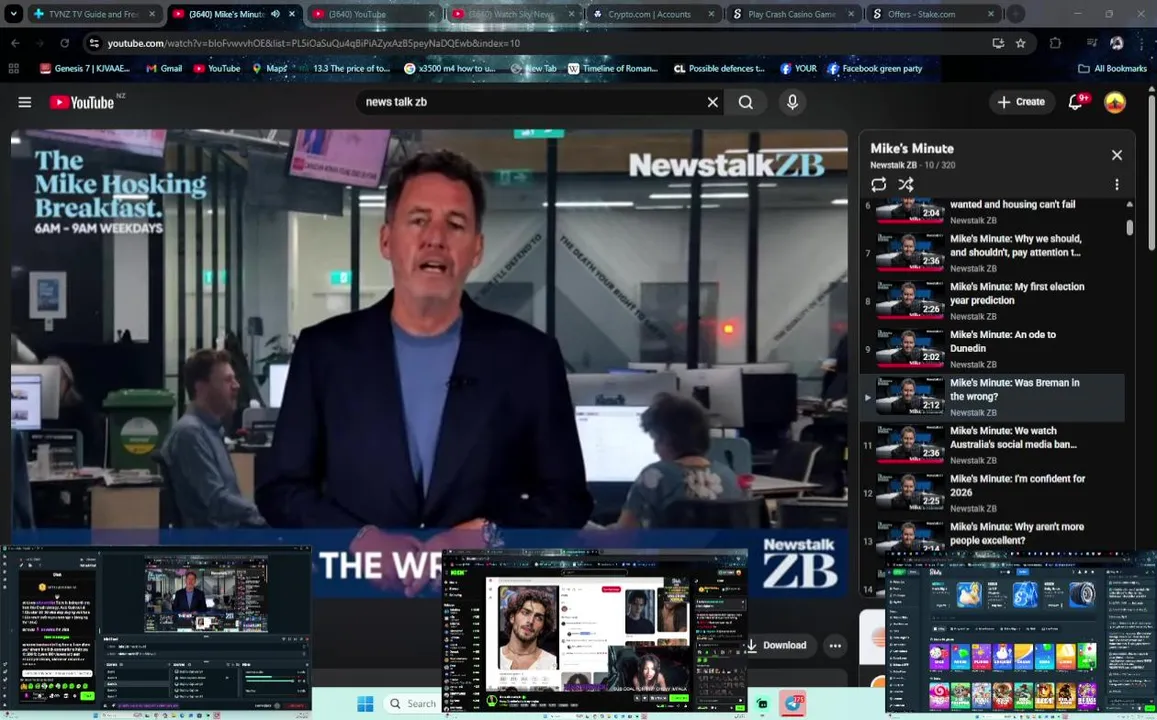Open video more actions ellipsis
The image size is (1157, 720).
click(x=835, y=645)
